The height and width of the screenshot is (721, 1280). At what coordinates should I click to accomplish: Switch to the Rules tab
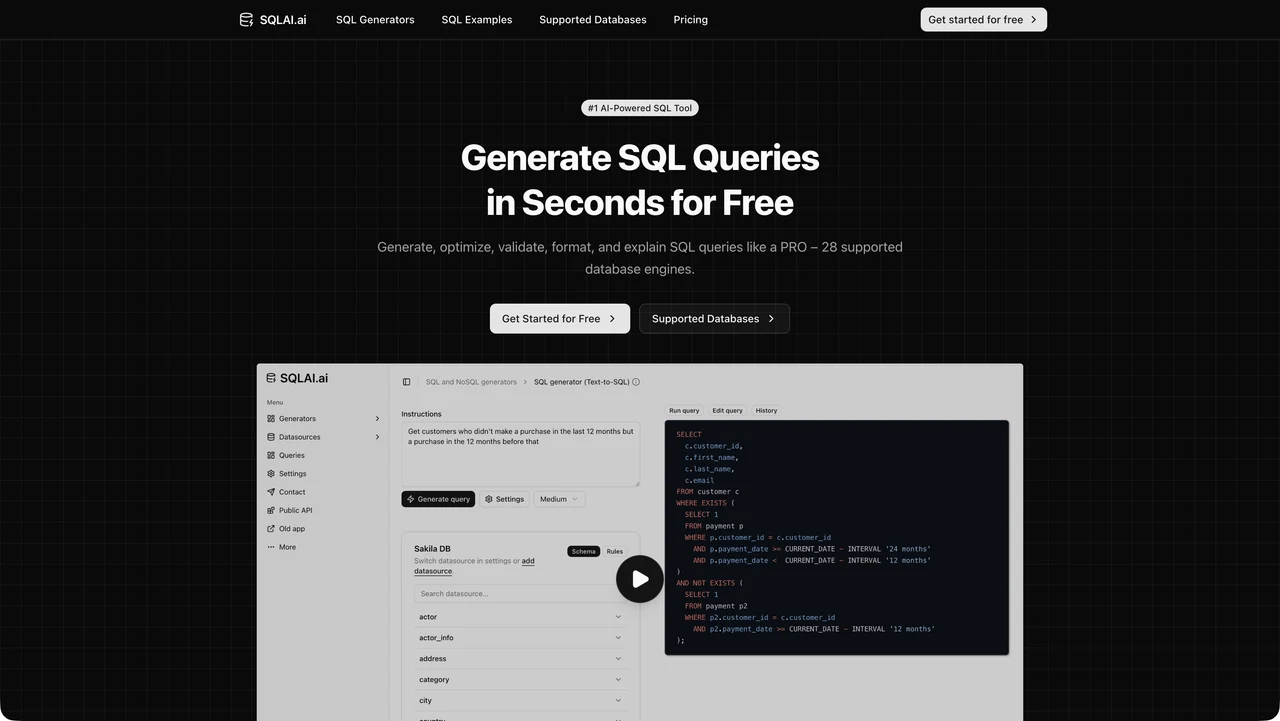tap(615, 551)
